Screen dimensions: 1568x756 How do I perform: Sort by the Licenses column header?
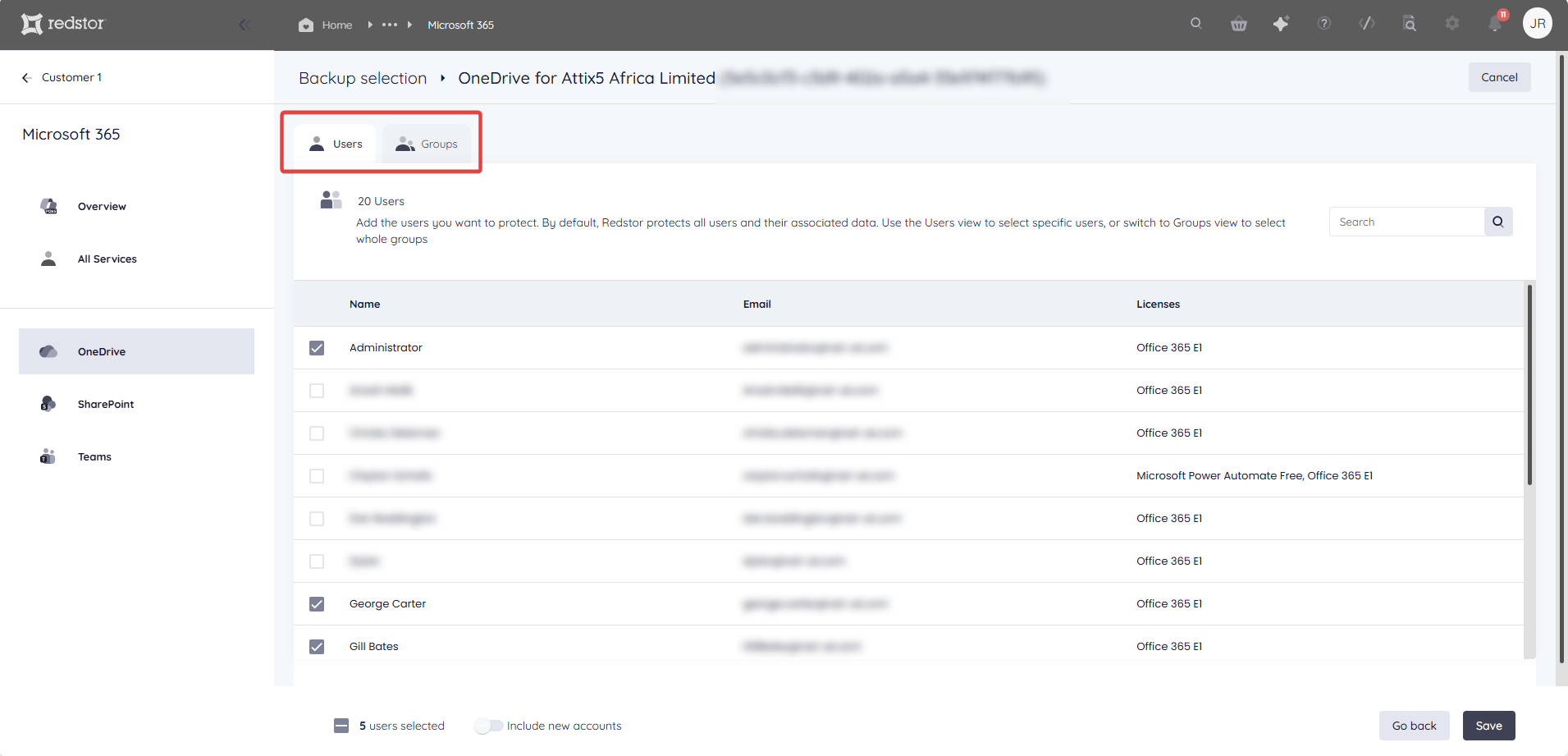coord(1158,304)
